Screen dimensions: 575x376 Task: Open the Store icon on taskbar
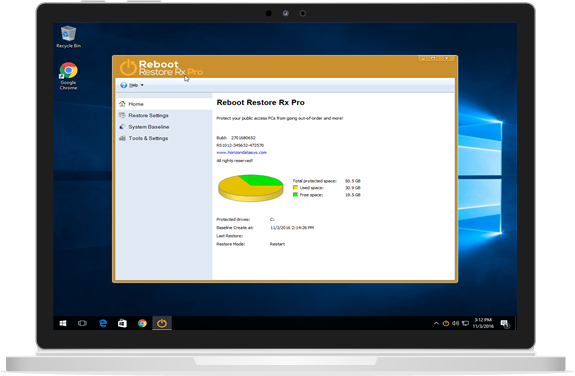coord(122,323)
